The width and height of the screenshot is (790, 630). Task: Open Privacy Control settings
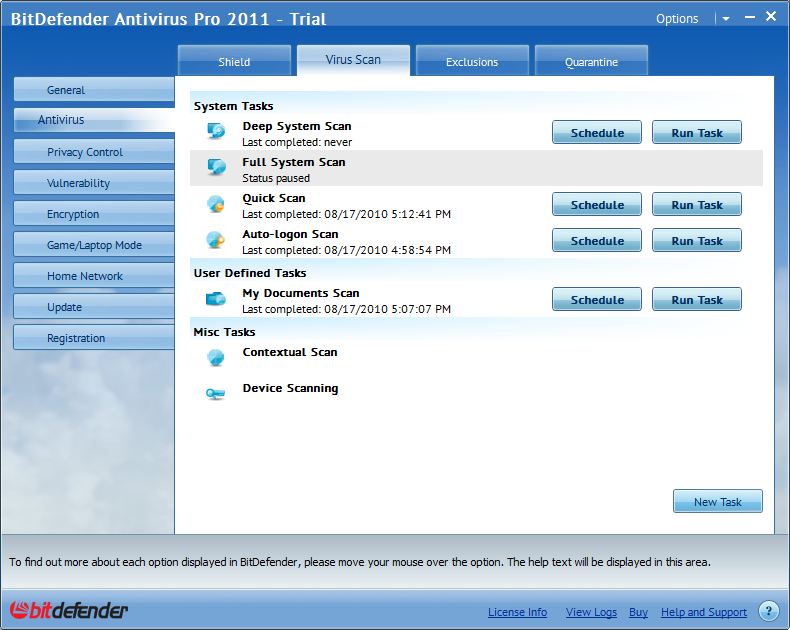tap(94, 152)
